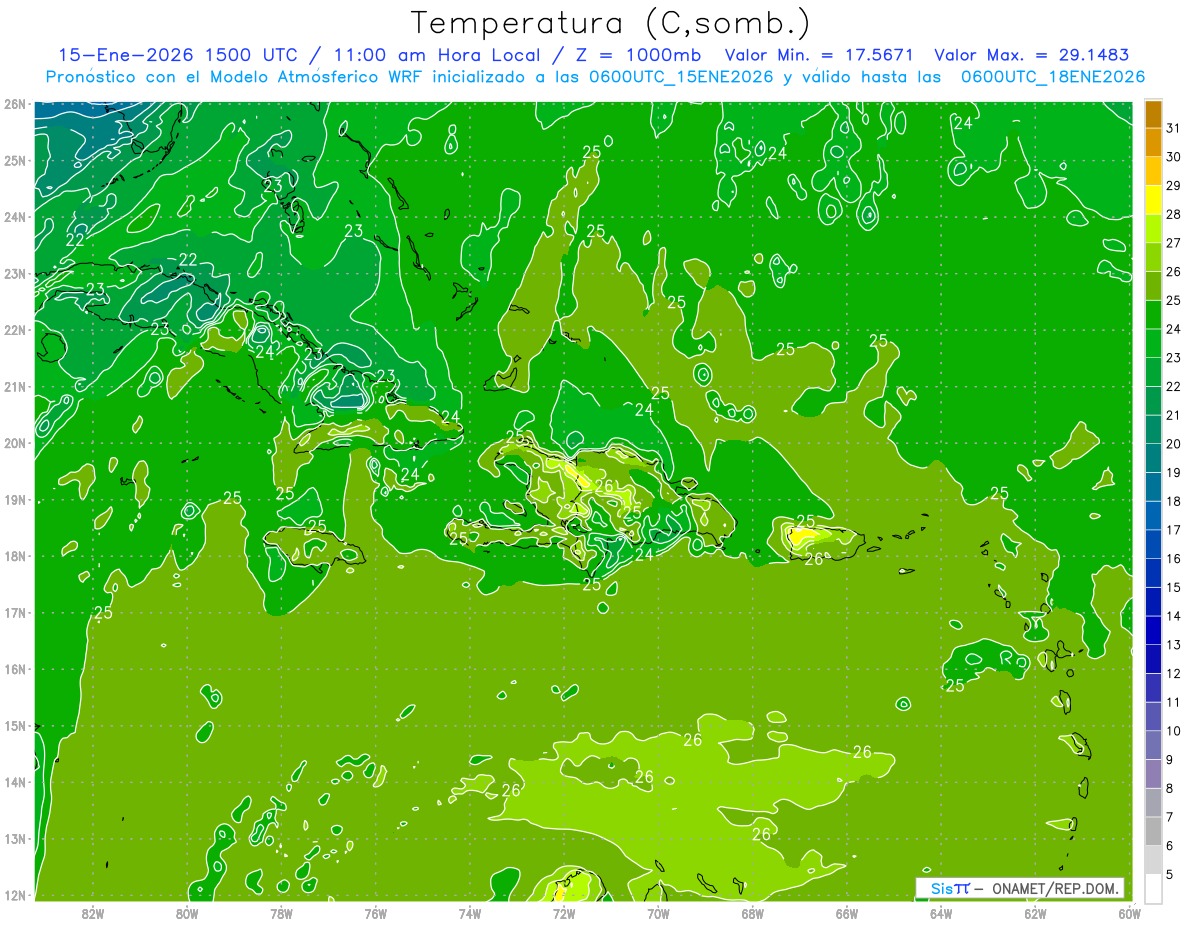The image size is (1200, 927).
Task: Click the 72W longitude axis label
Action: coord(564,913)
